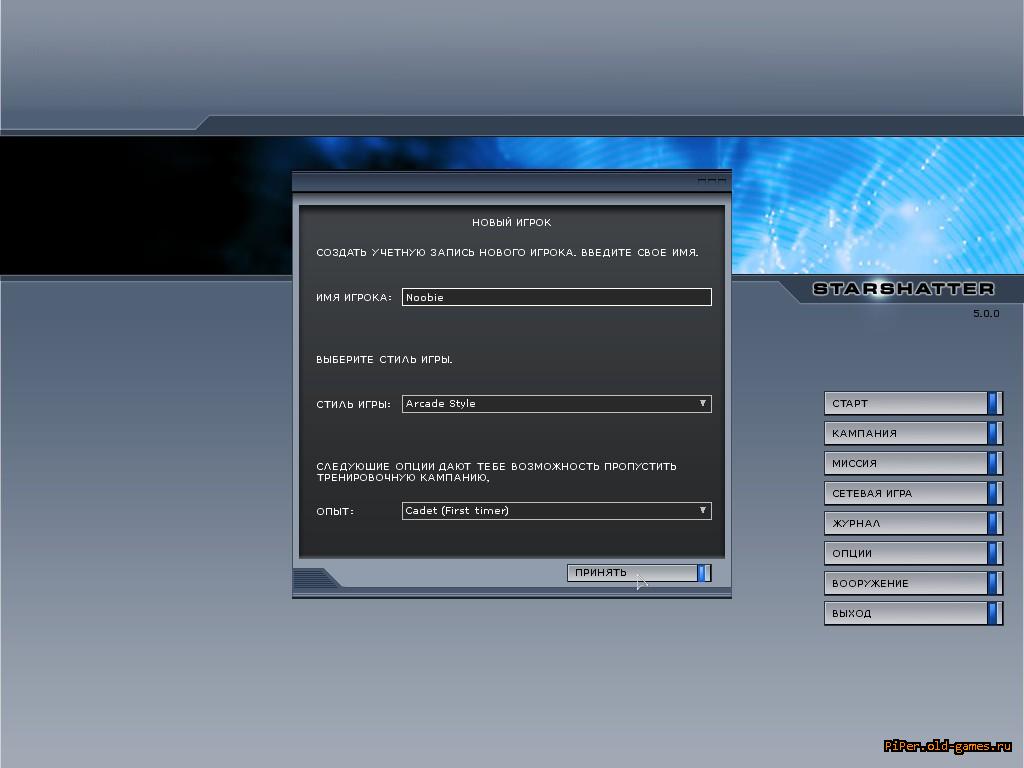1024x768 pixels.
Task: Click the НОВЫЙ ИГРОК dialog heading
Action: click(511, 222)
